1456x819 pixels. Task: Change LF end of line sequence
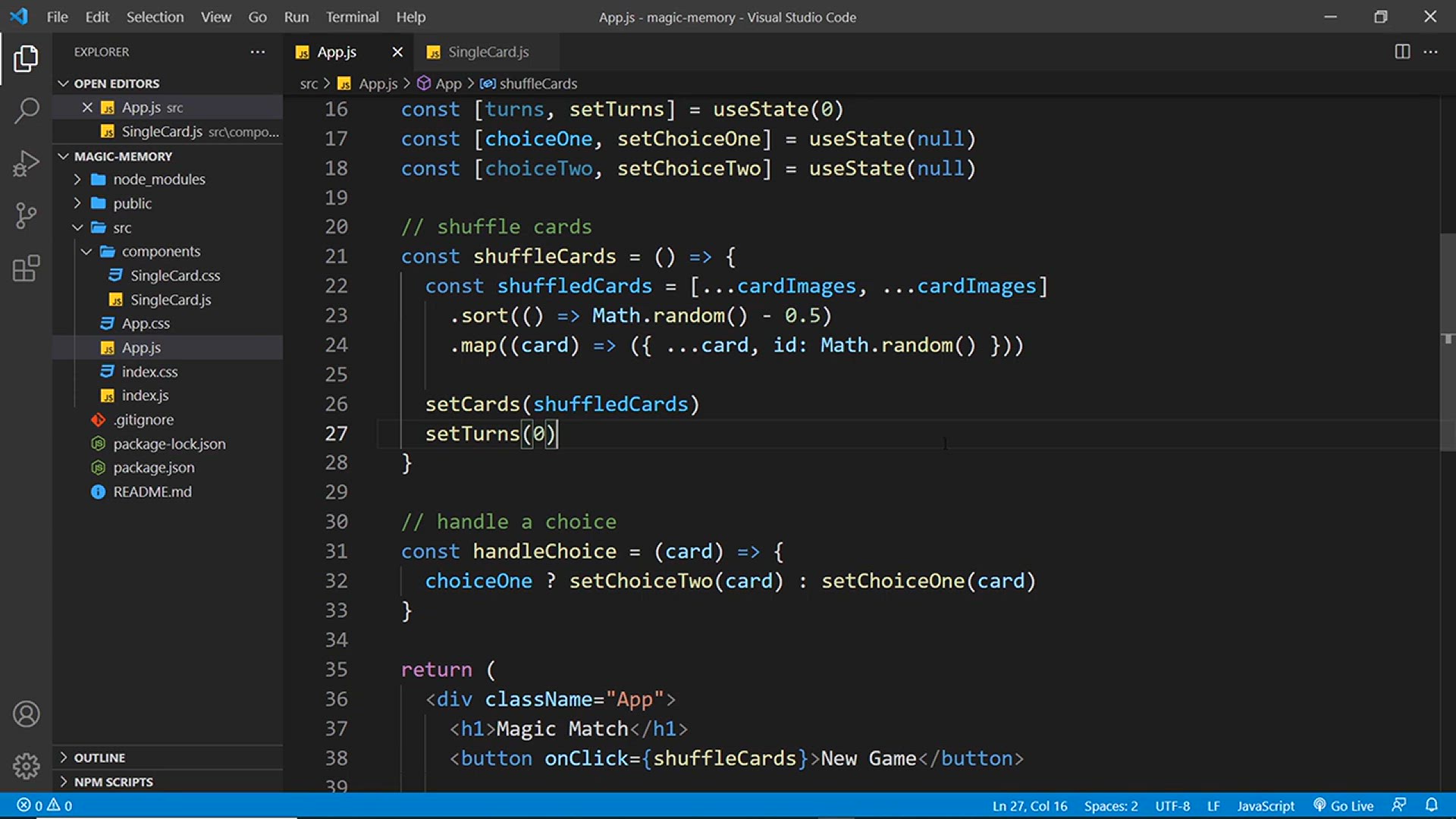pos(1213,805)
